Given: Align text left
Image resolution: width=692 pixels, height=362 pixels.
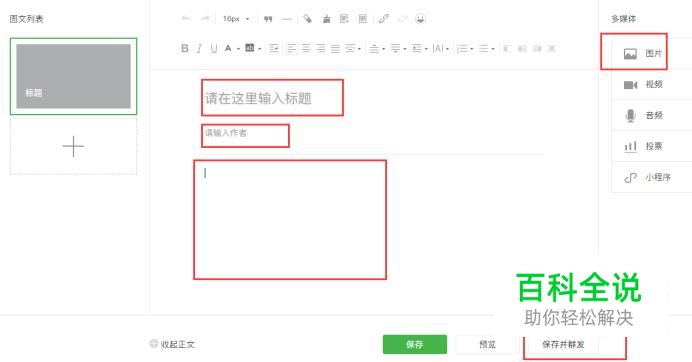Looking at the screenshot, I should coord(291,48).
